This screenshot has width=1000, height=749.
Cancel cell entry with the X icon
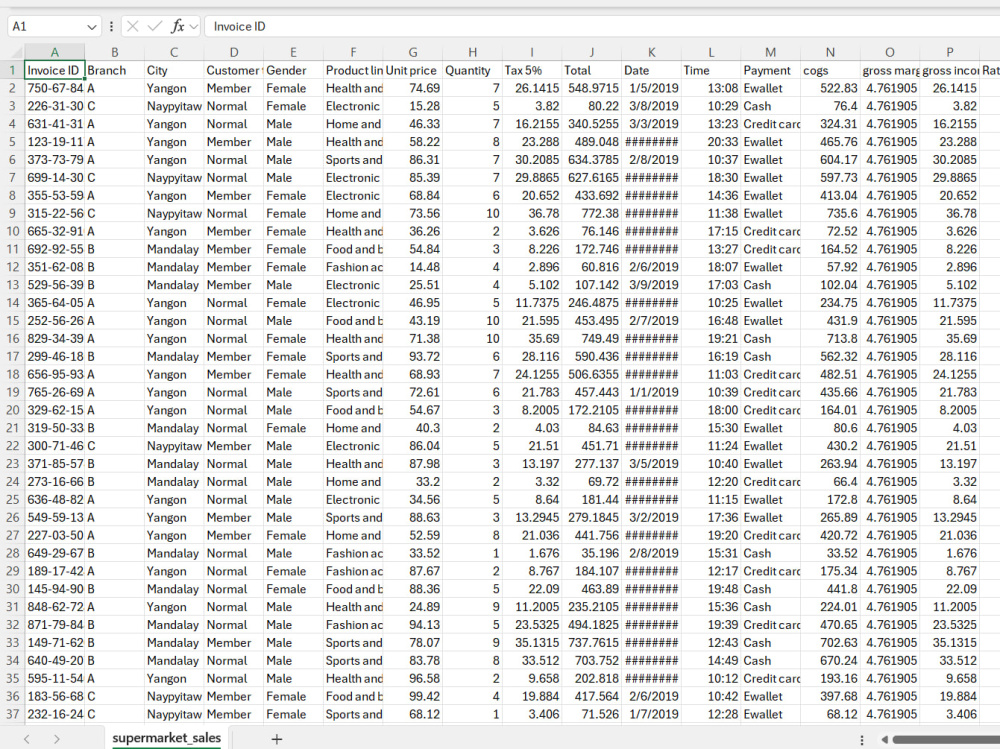(131, 26)
